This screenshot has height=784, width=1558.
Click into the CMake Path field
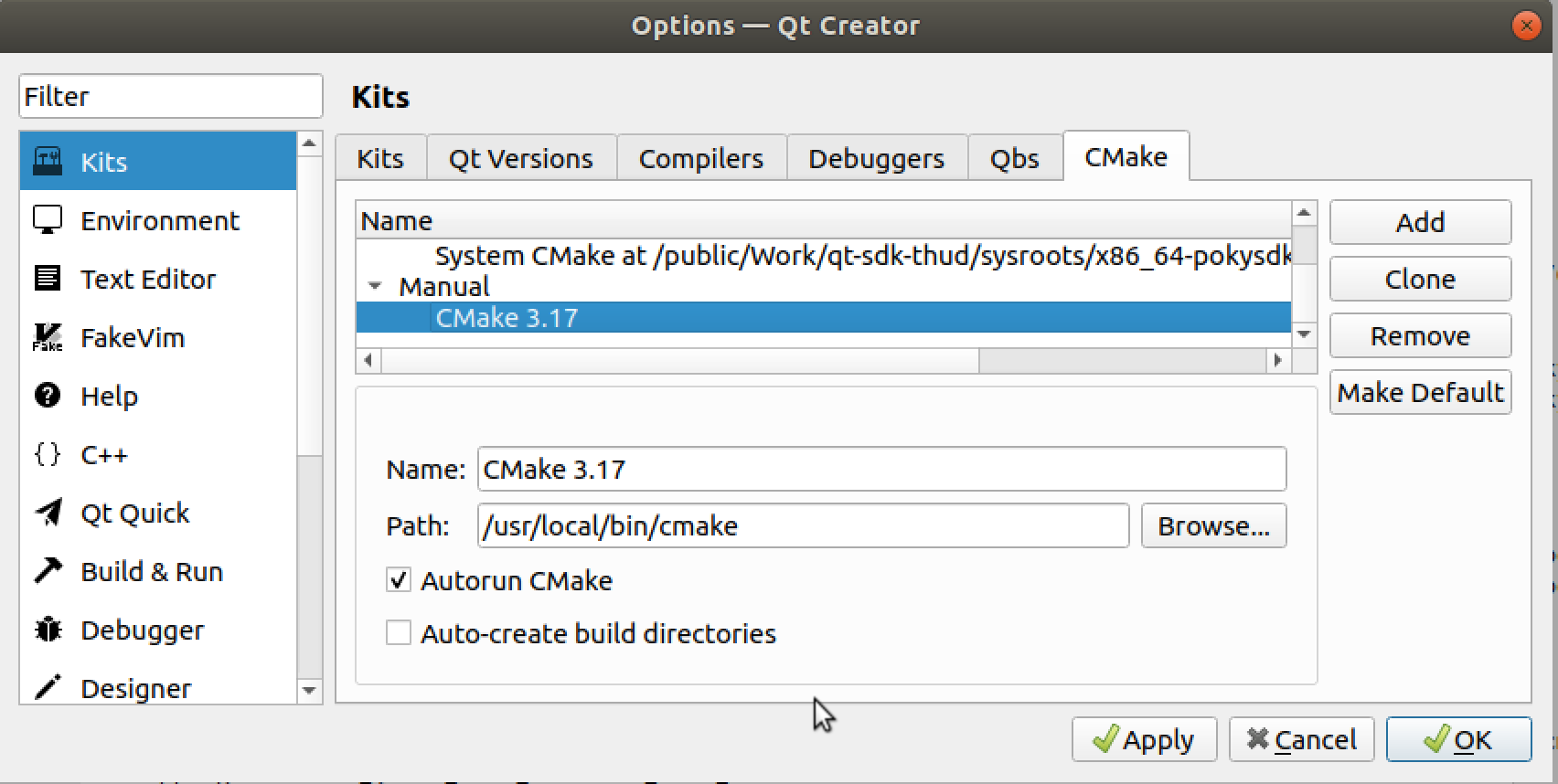tap(802, 526)
